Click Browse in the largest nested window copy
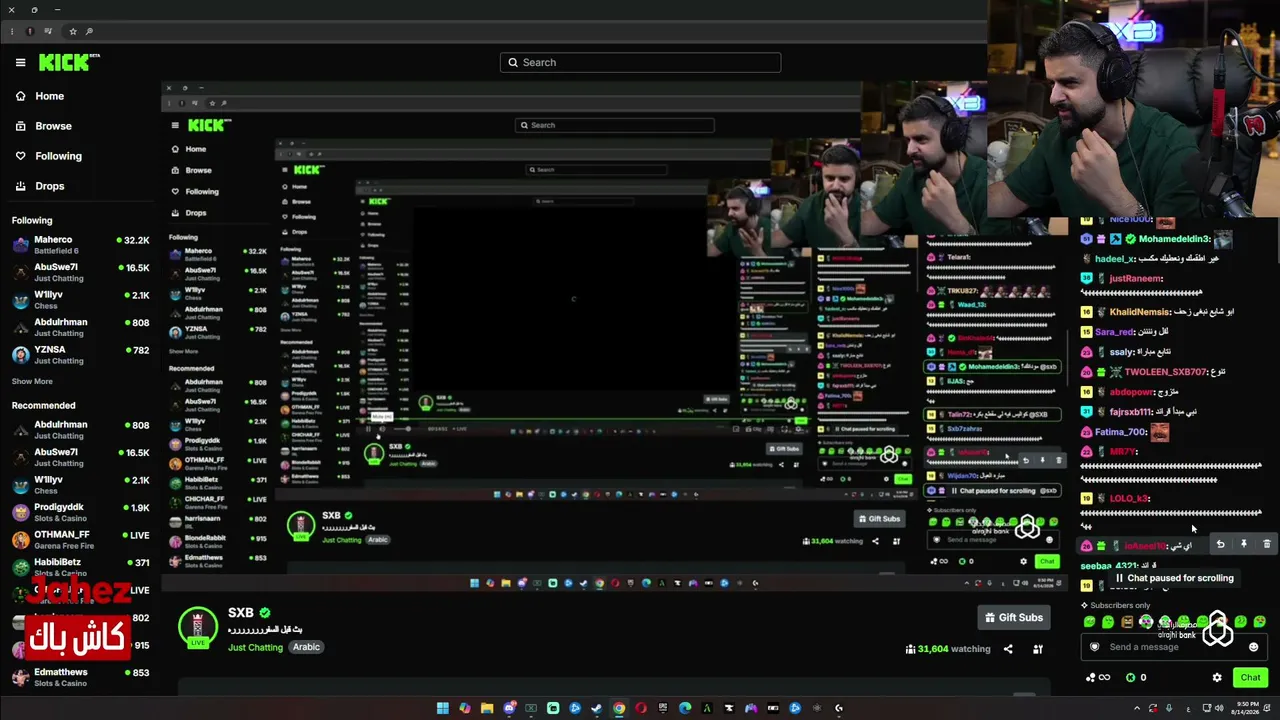The image size is (1280, 720). click(x=191, y=170)
